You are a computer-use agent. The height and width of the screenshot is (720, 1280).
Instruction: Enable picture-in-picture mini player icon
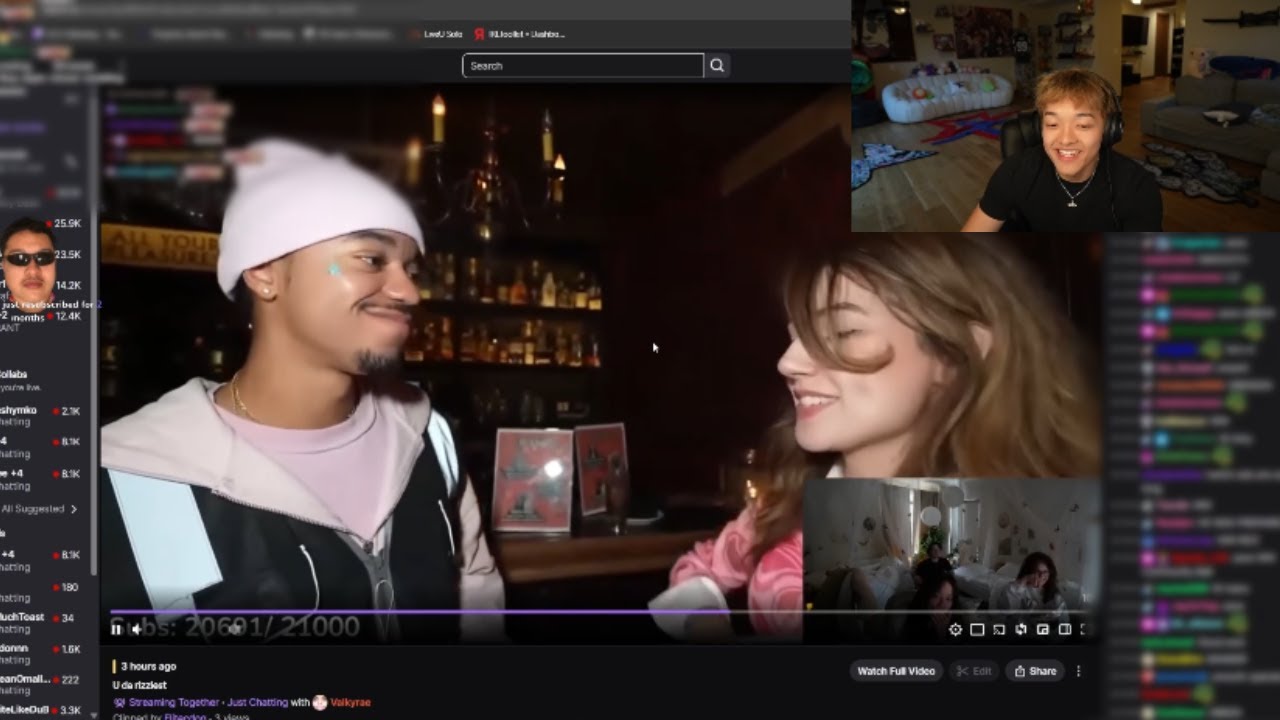point(1043,629)
